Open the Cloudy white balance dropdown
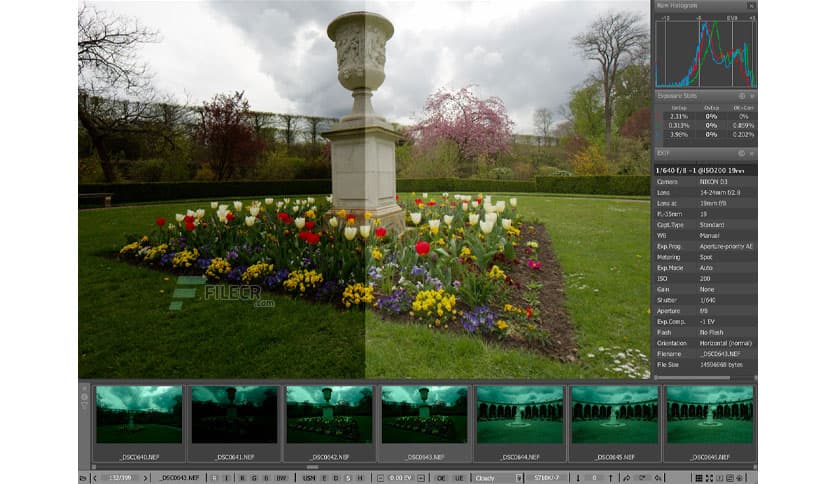 pos(499,478)
